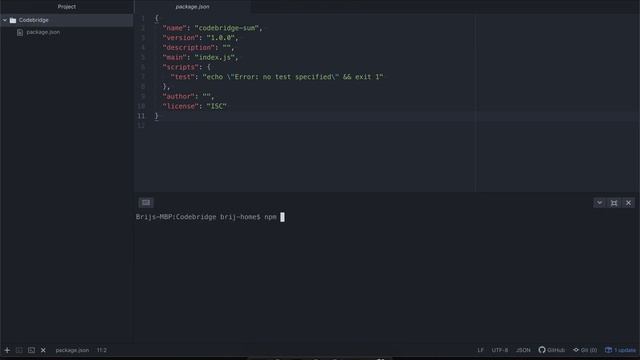Click the "license" key on line 10
Viewport: 640px width, 360px height.
point(180,107)
